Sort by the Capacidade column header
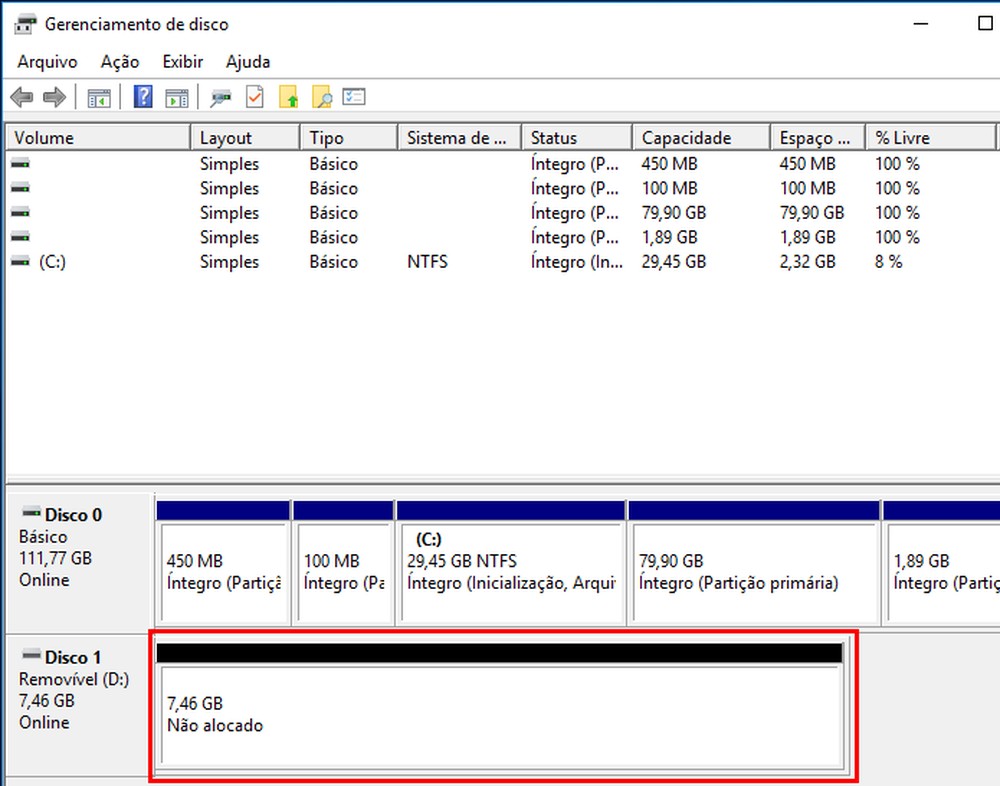 coord(702,138)
